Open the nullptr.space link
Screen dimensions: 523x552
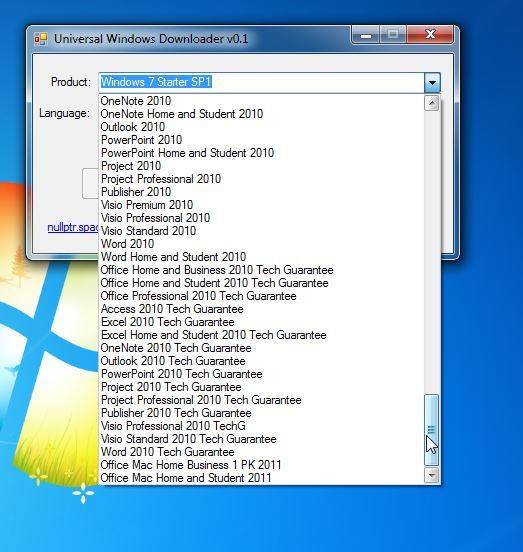coord(73,227)
